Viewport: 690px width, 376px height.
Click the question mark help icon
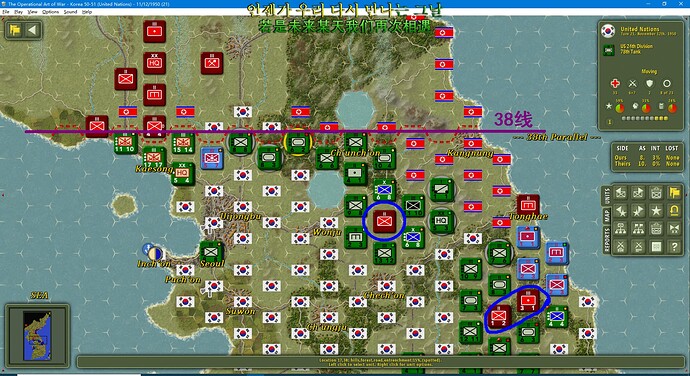(x=674, y=247)
